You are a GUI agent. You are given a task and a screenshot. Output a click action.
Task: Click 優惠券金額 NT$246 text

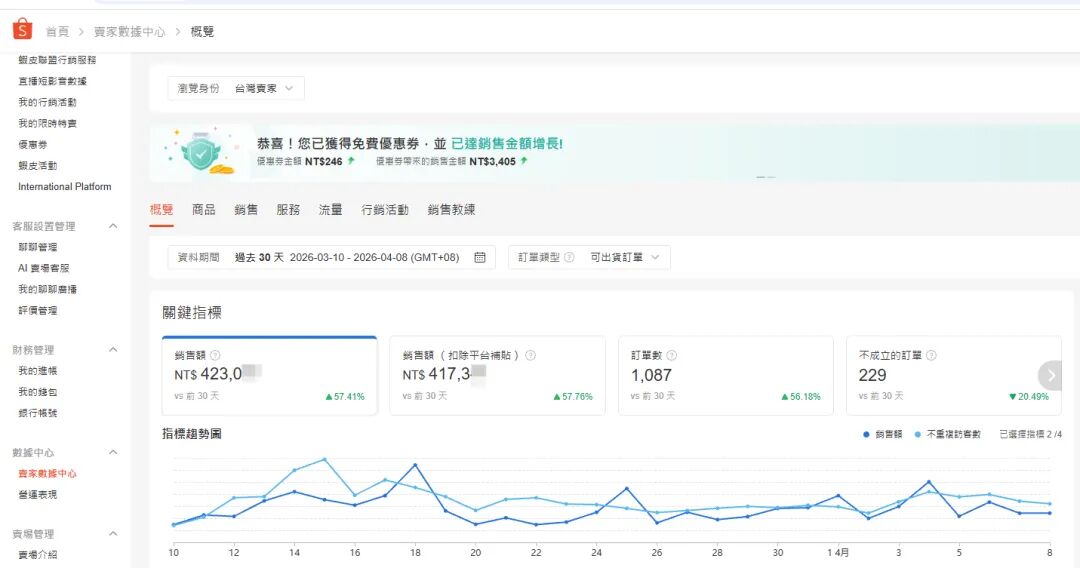point(300,161)
